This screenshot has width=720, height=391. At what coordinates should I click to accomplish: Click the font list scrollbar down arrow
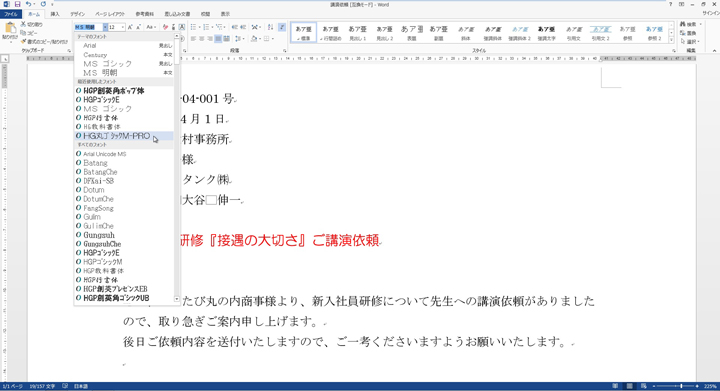pos(177,299)
